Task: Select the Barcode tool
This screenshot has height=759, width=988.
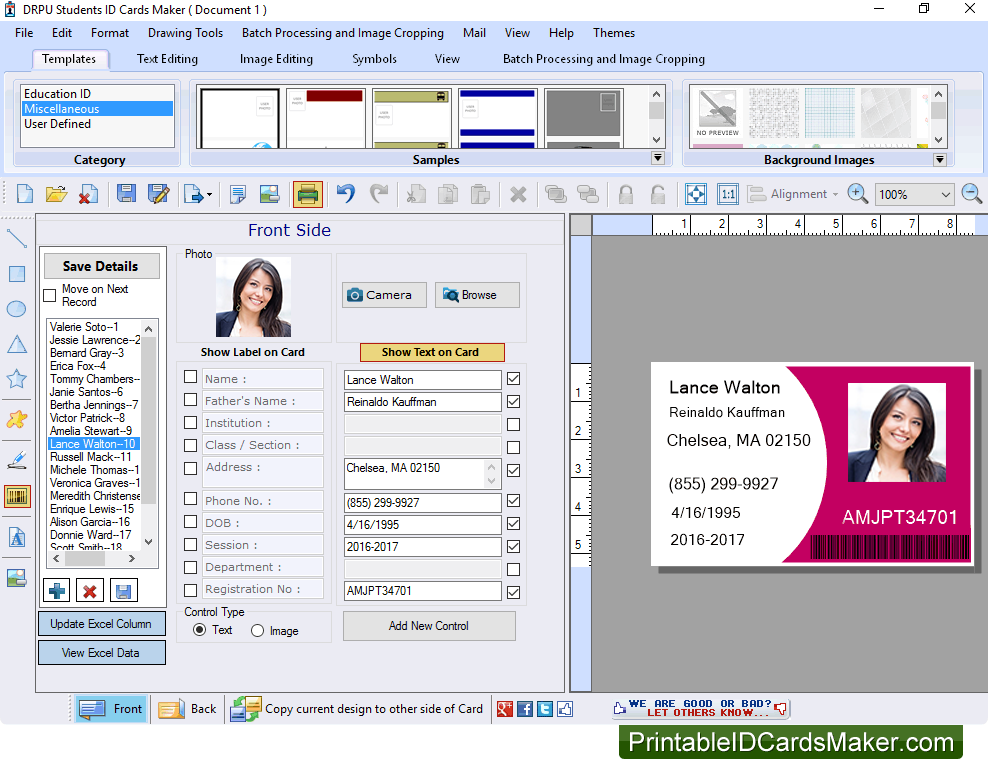Action: click(x=16, y=496)
